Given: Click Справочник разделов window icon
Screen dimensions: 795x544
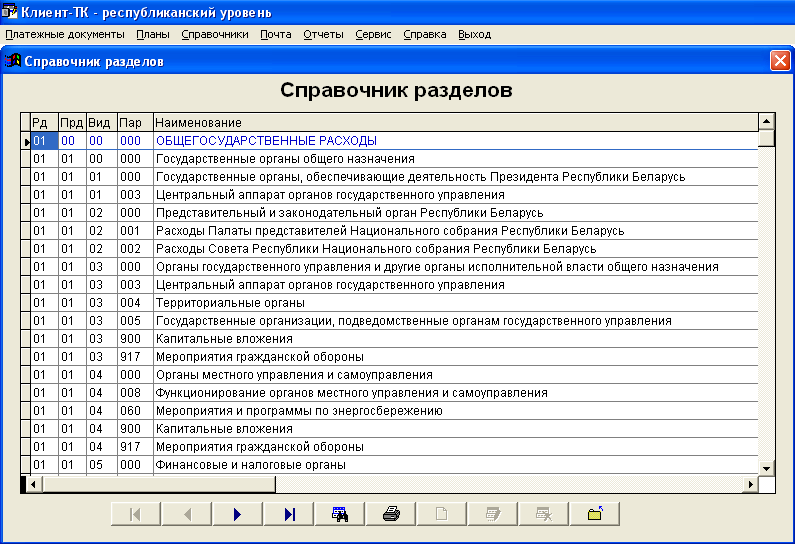Looking at the screenshot, I should click(x=13, y=61).
